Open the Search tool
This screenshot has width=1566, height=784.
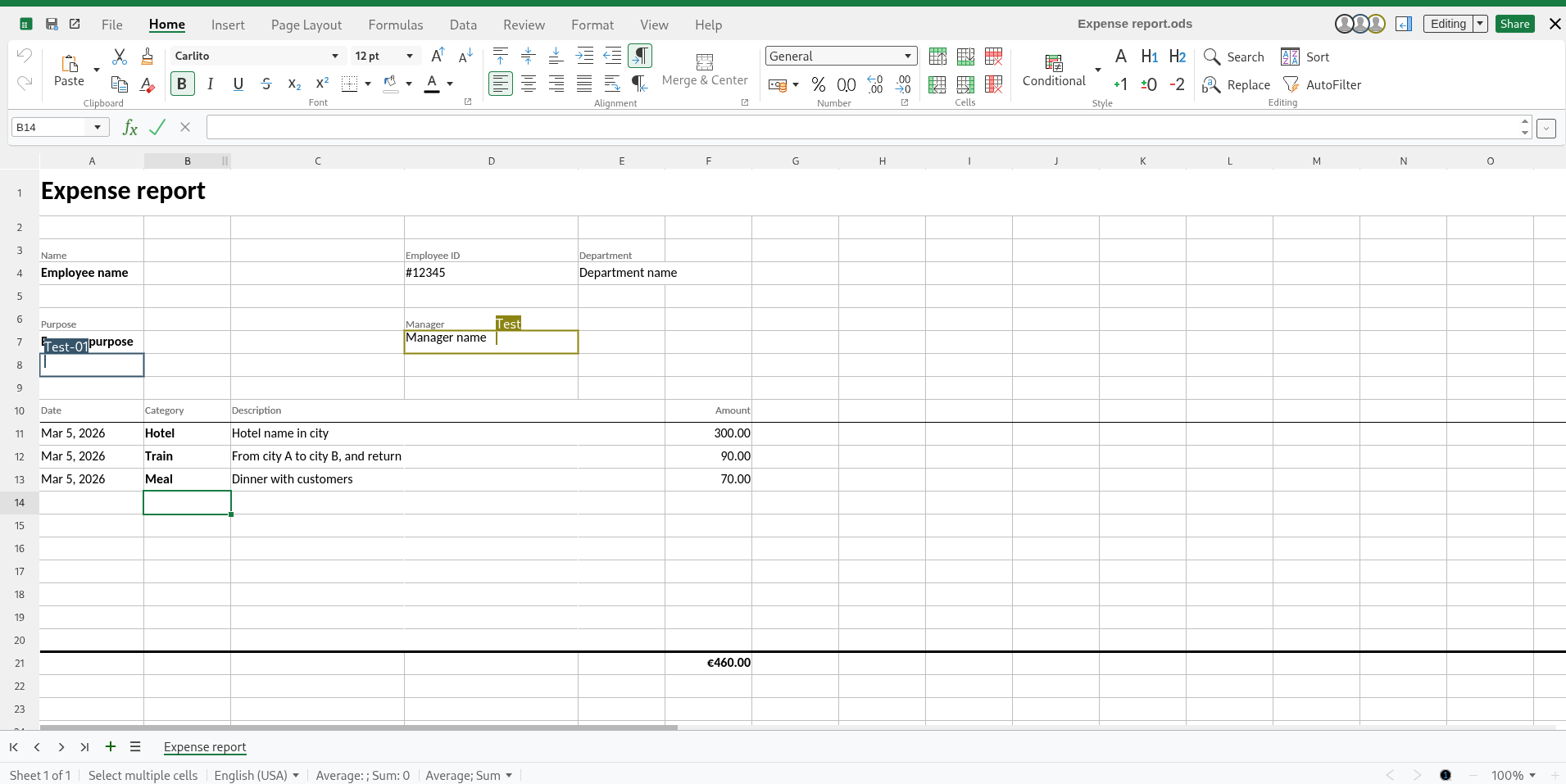point(1234,57)
